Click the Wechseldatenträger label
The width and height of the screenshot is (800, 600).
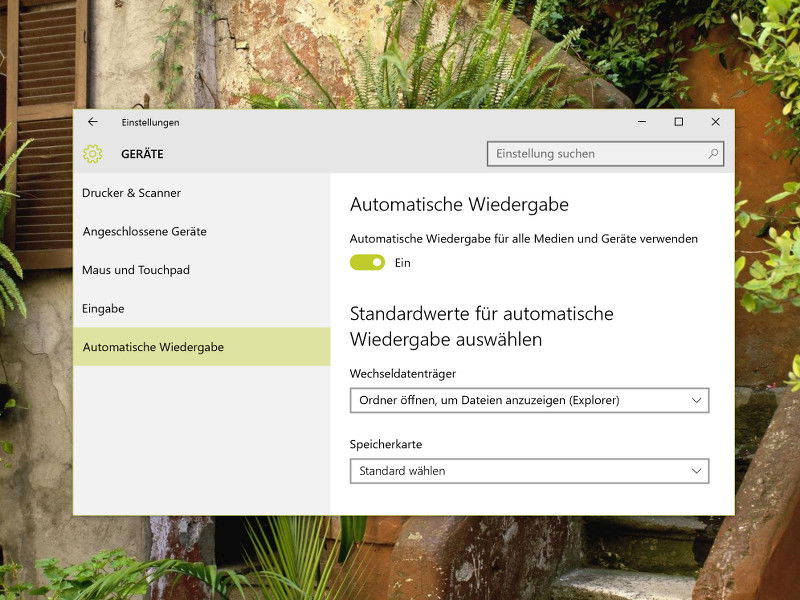tap(403, 373)
